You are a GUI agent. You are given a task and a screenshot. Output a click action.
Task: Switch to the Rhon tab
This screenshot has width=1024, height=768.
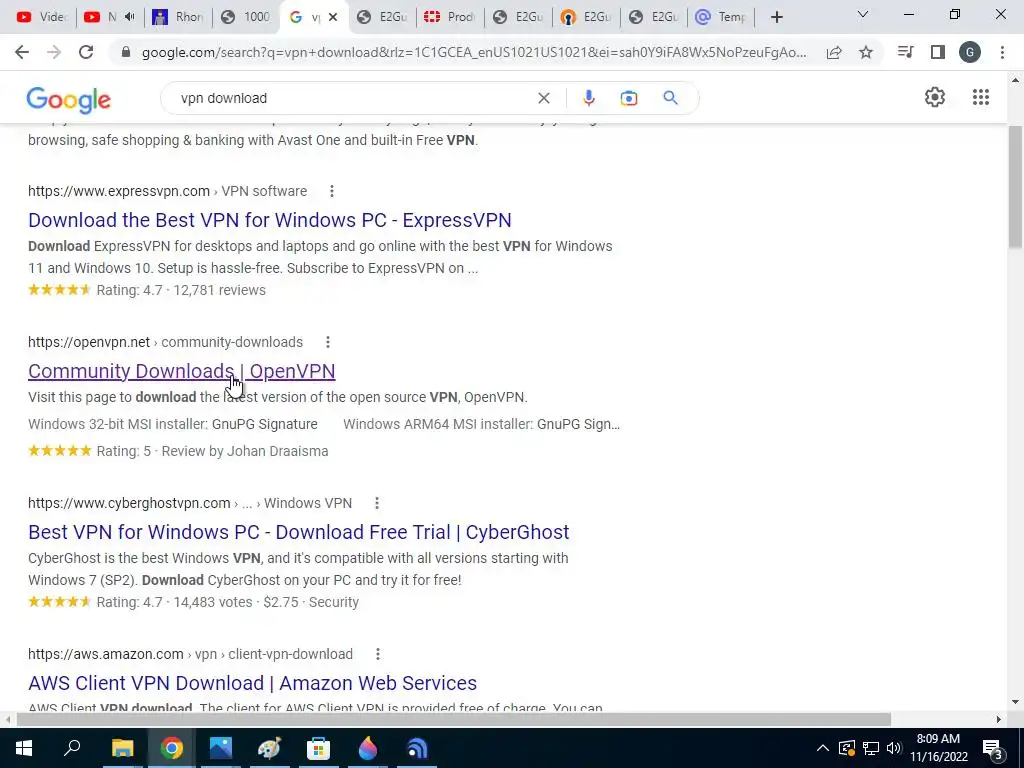178,17
